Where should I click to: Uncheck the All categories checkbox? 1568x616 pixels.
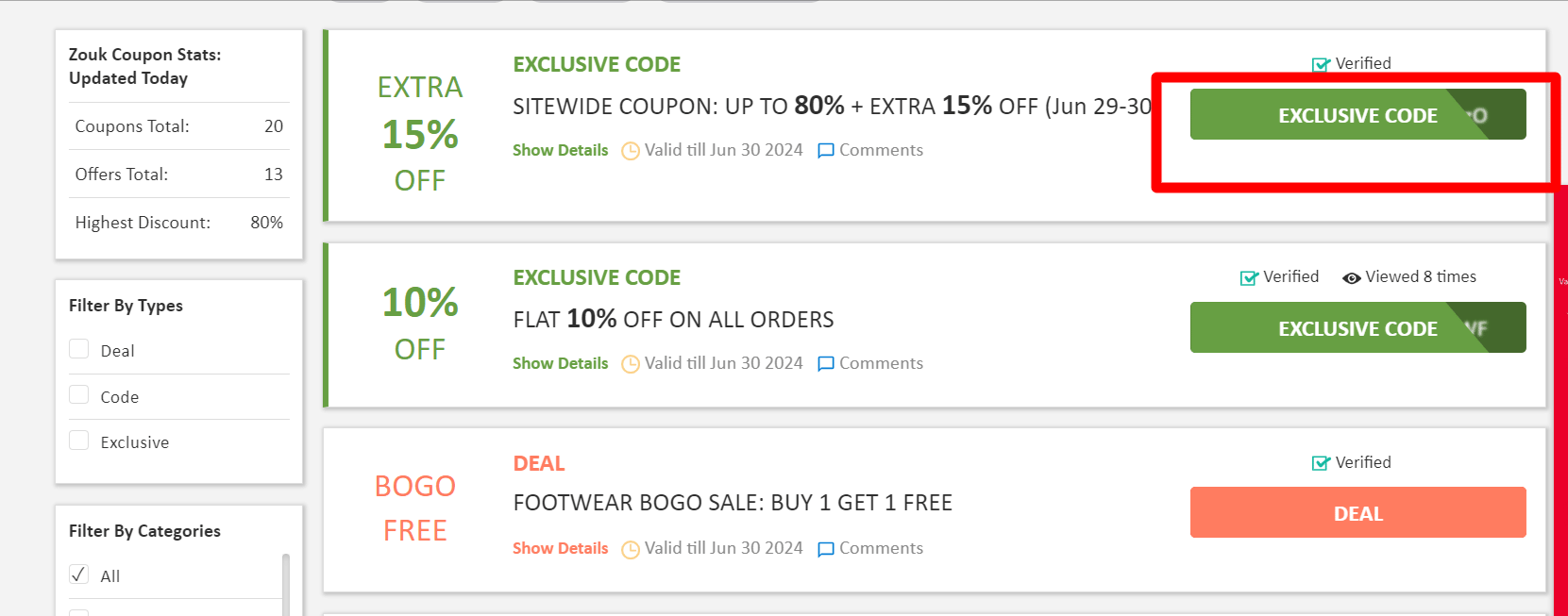tap(79, 575)
